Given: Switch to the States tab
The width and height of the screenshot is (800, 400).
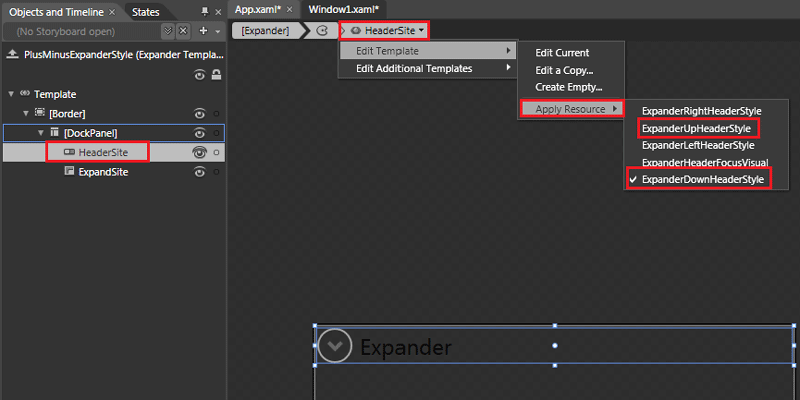Looking at the screenshot, I should (x=145, y=12).
